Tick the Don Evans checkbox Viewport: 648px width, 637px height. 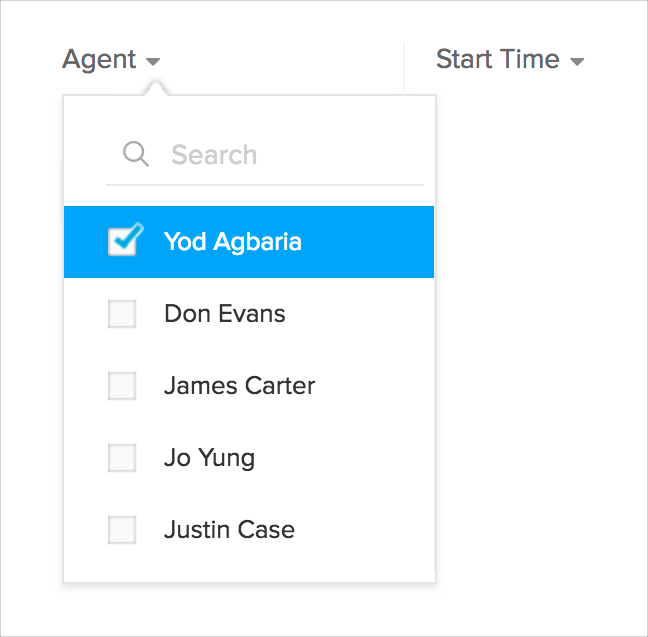(122, 314)
